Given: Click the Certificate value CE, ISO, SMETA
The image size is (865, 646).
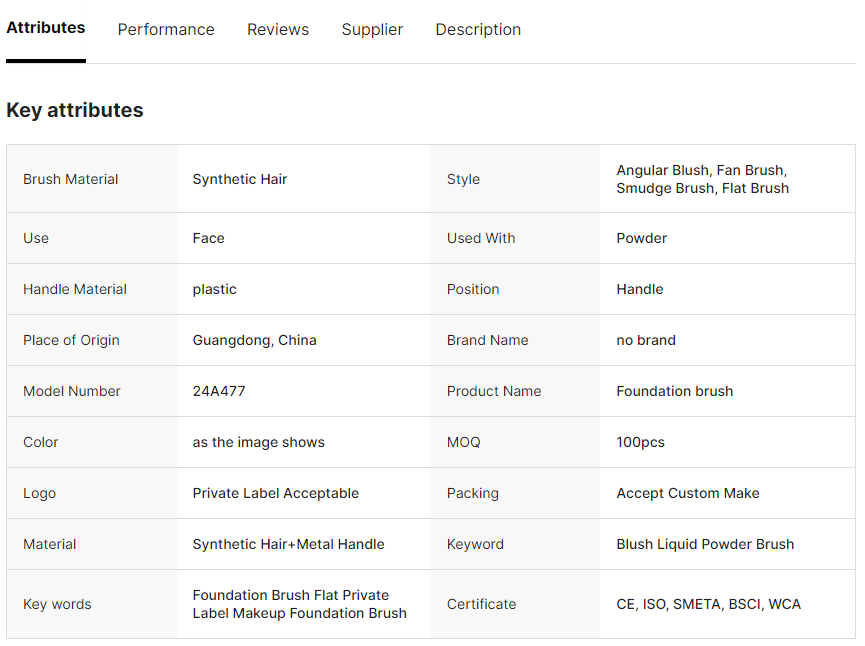Looking at the screenshot, I should click(709, 604).
